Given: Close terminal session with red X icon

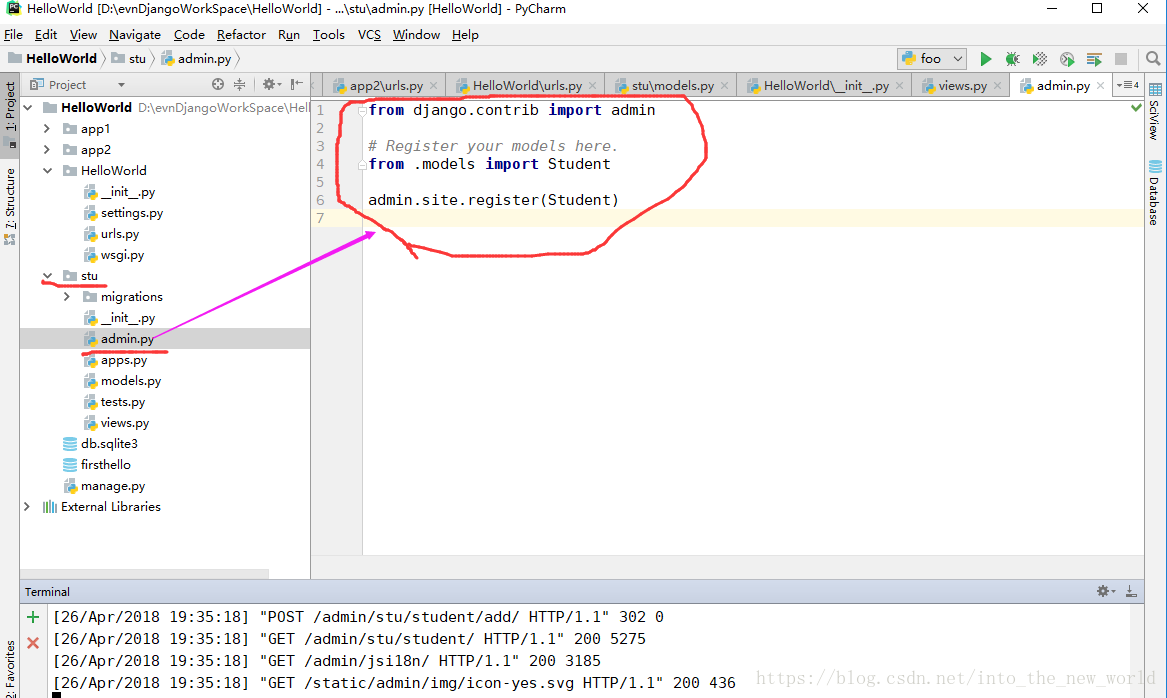Looking at the screenshot, I should 33,642.
